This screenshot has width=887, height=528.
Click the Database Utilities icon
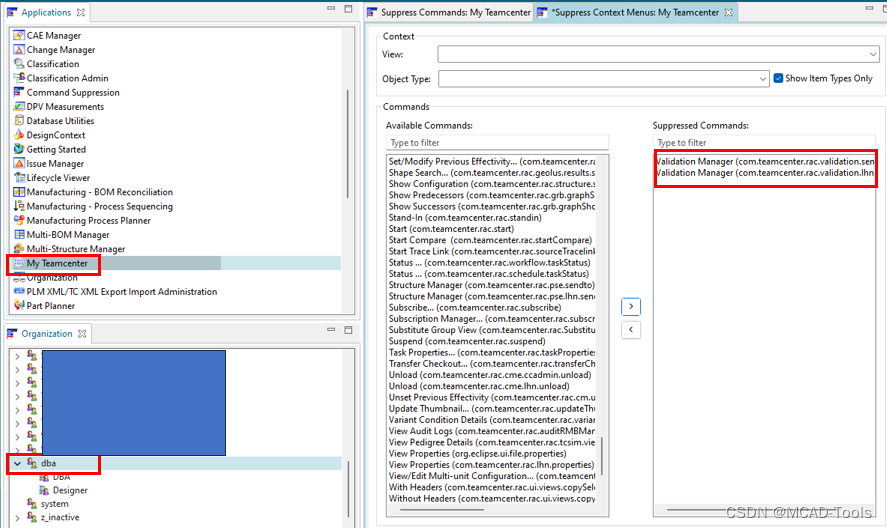(x=19, y=121)
